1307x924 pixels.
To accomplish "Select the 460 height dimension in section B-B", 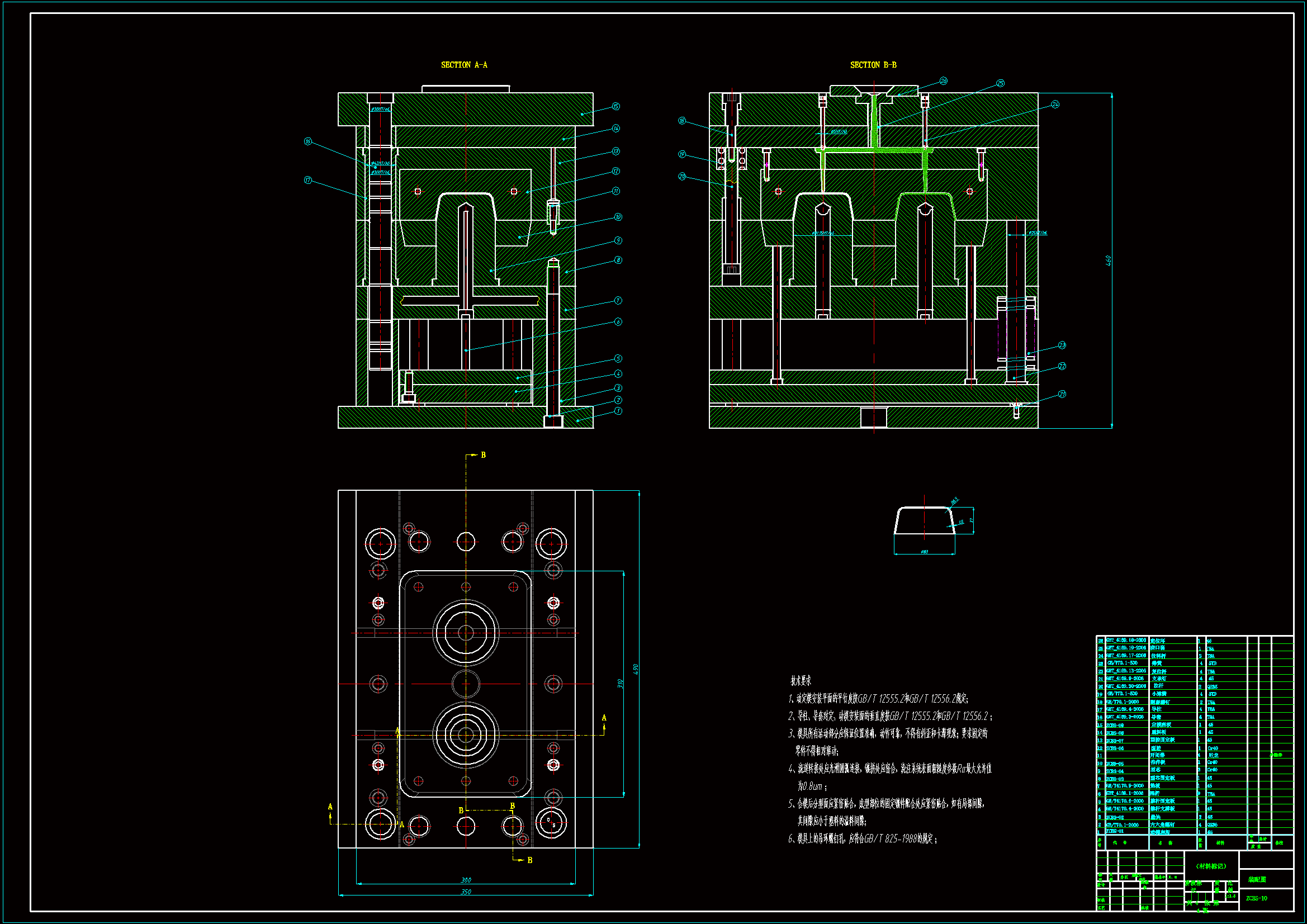I will [x=1108, y=260].
